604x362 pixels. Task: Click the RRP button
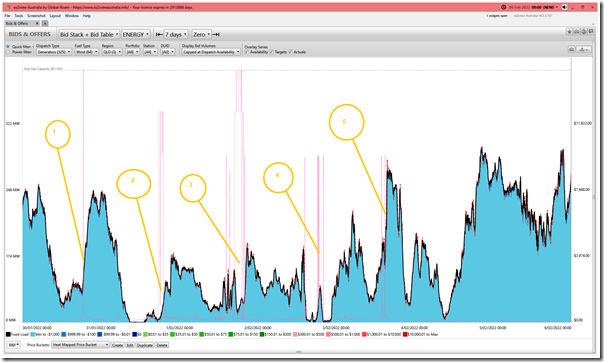coord(13,345)
